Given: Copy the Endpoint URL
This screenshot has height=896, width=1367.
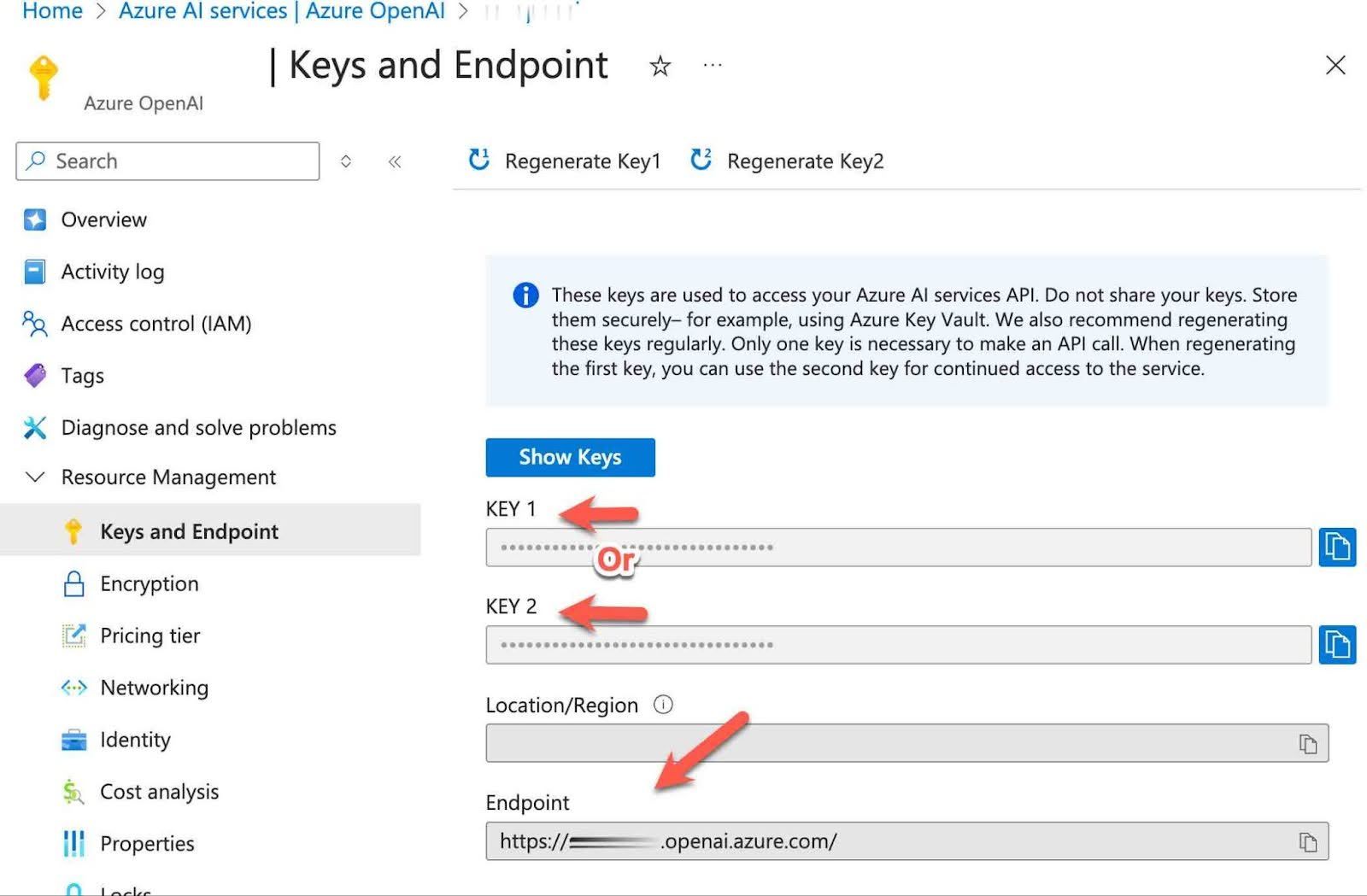Looking at the screenshot, I should coord(1307,842).
